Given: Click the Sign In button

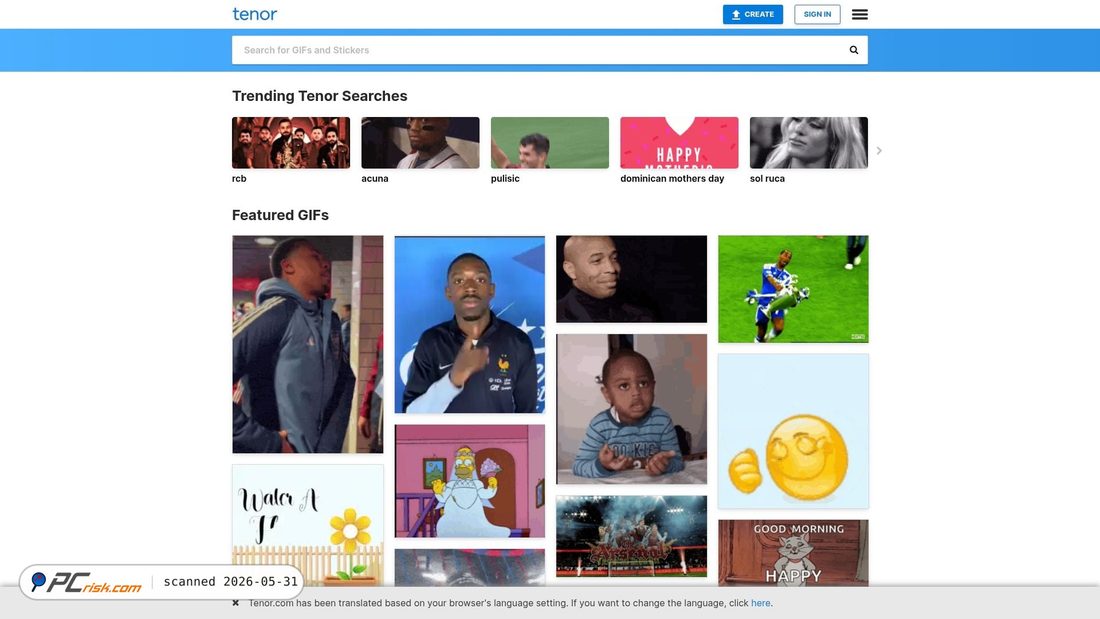Looking at the screenshot, I should (x=817, y=14).
